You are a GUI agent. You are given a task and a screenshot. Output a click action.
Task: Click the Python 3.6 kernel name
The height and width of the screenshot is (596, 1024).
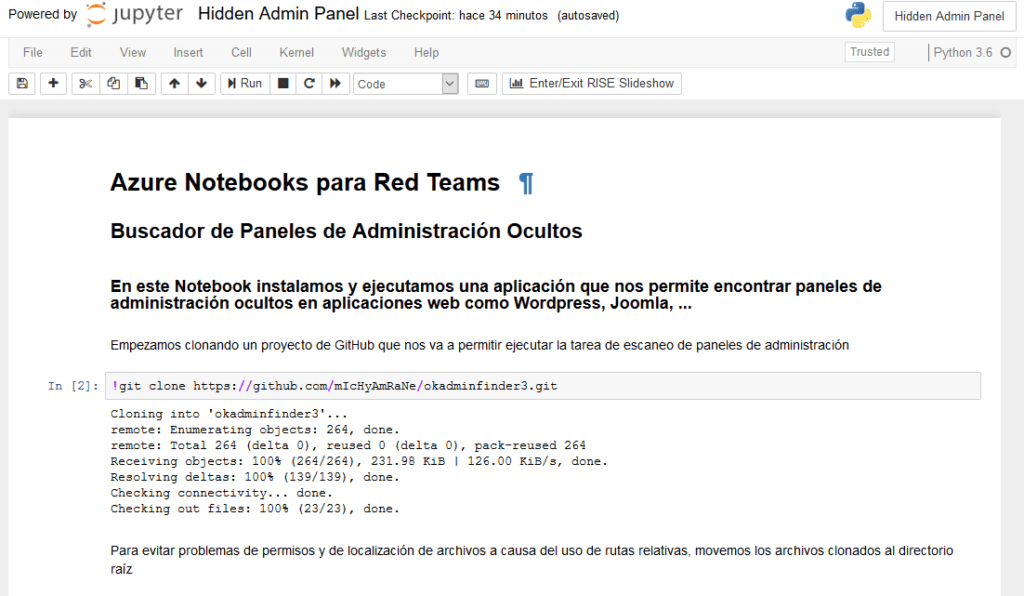point(963,52)
